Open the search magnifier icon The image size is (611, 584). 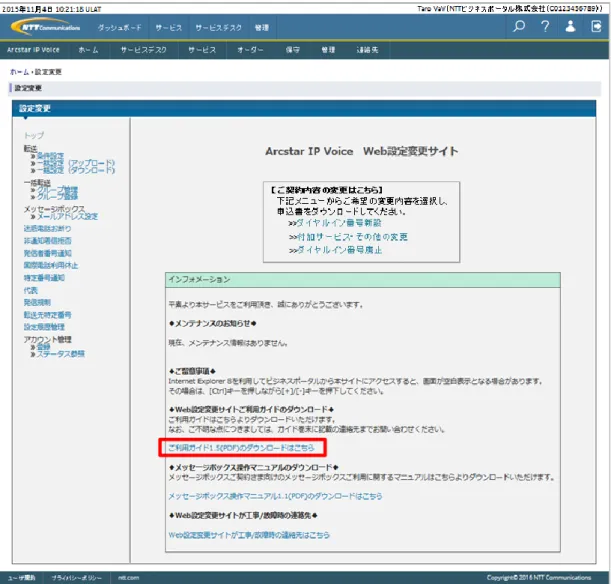coord(519,26)
